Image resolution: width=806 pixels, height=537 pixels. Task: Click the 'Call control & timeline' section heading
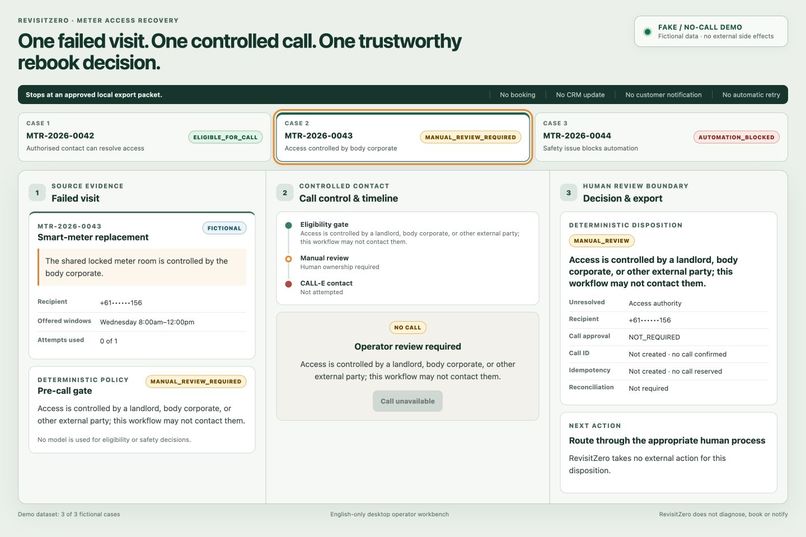349,198
